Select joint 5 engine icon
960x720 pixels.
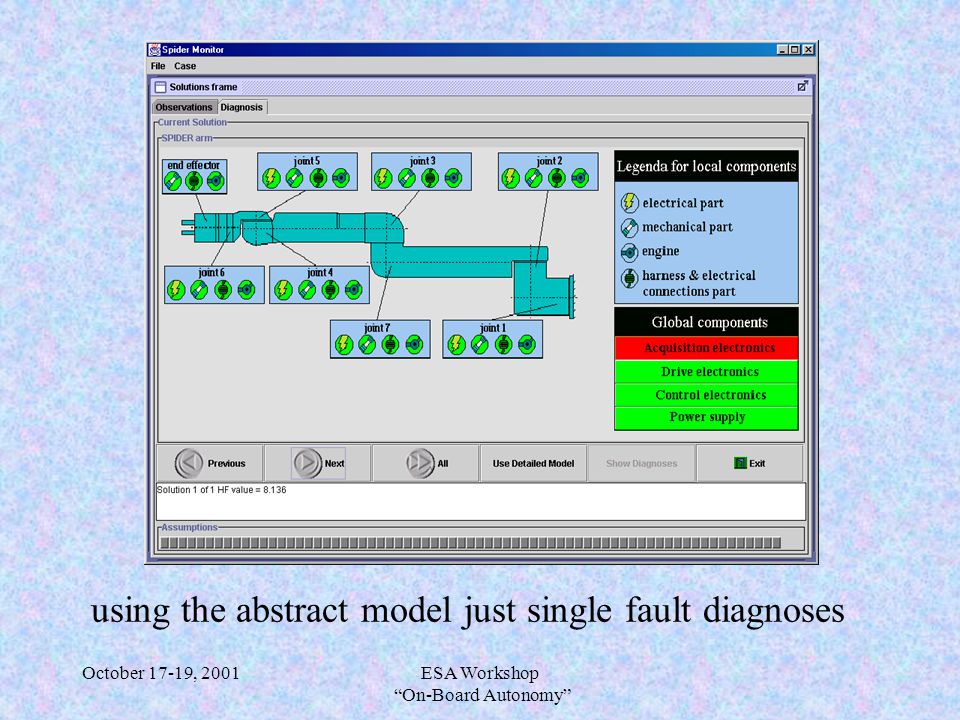click(341, 178)
